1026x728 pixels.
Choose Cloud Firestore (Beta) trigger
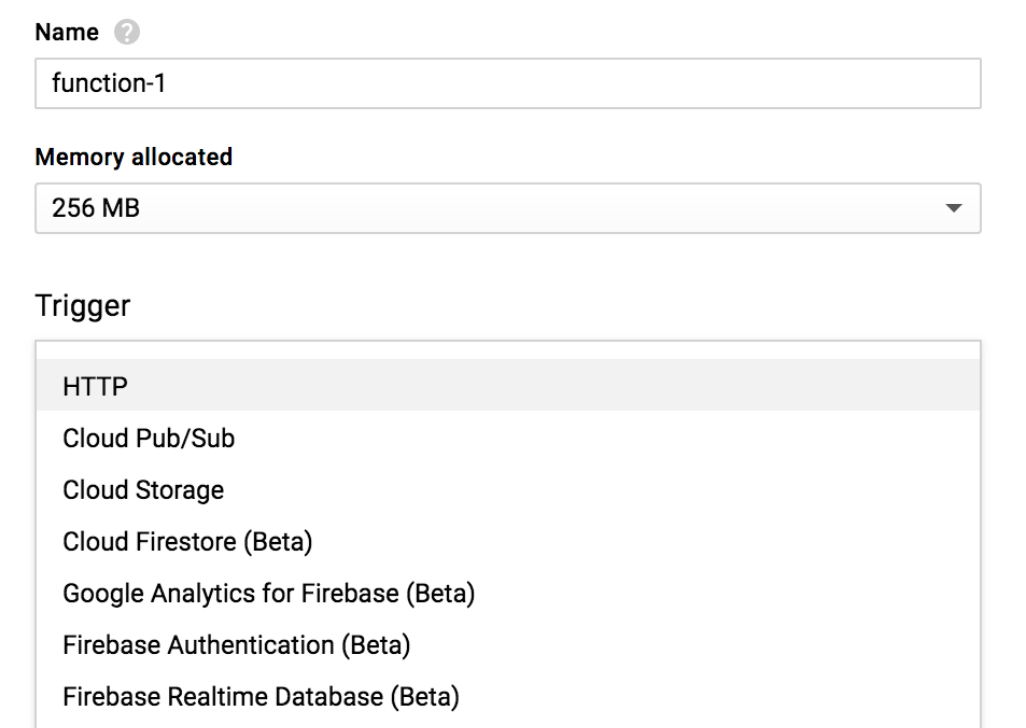coord(508,541)
